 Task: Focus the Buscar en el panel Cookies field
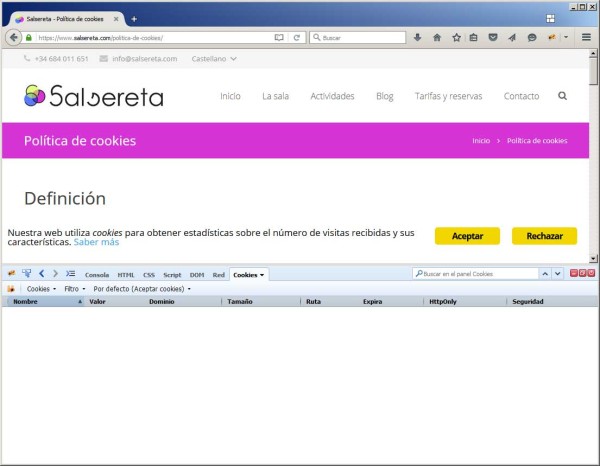[x=475, y=274]
